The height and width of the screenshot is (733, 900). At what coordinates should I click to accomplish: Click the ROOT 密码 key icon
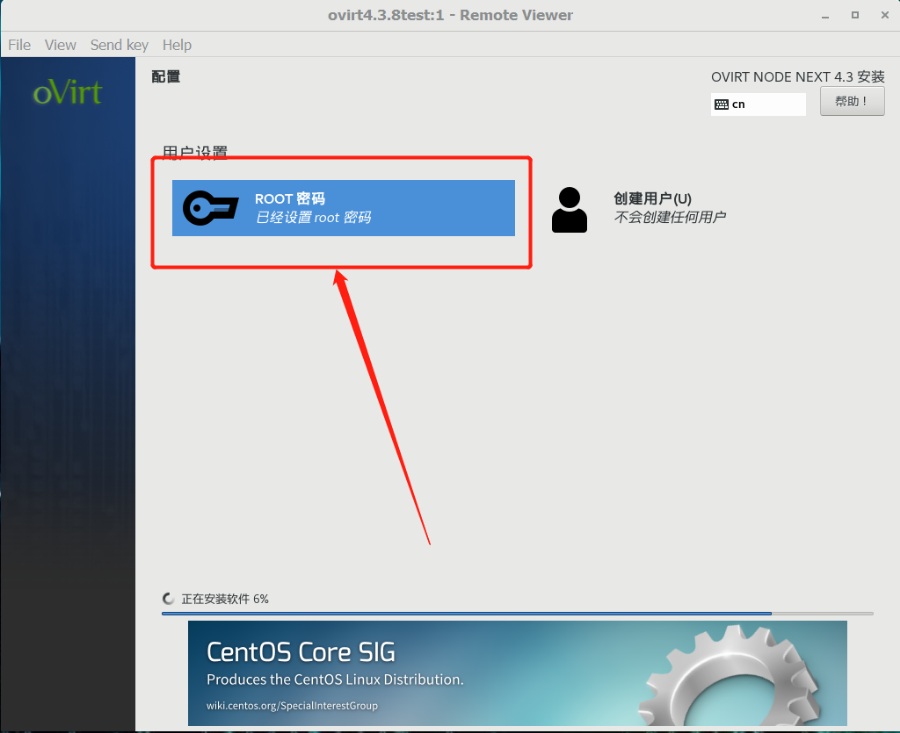tap(211, 208)
